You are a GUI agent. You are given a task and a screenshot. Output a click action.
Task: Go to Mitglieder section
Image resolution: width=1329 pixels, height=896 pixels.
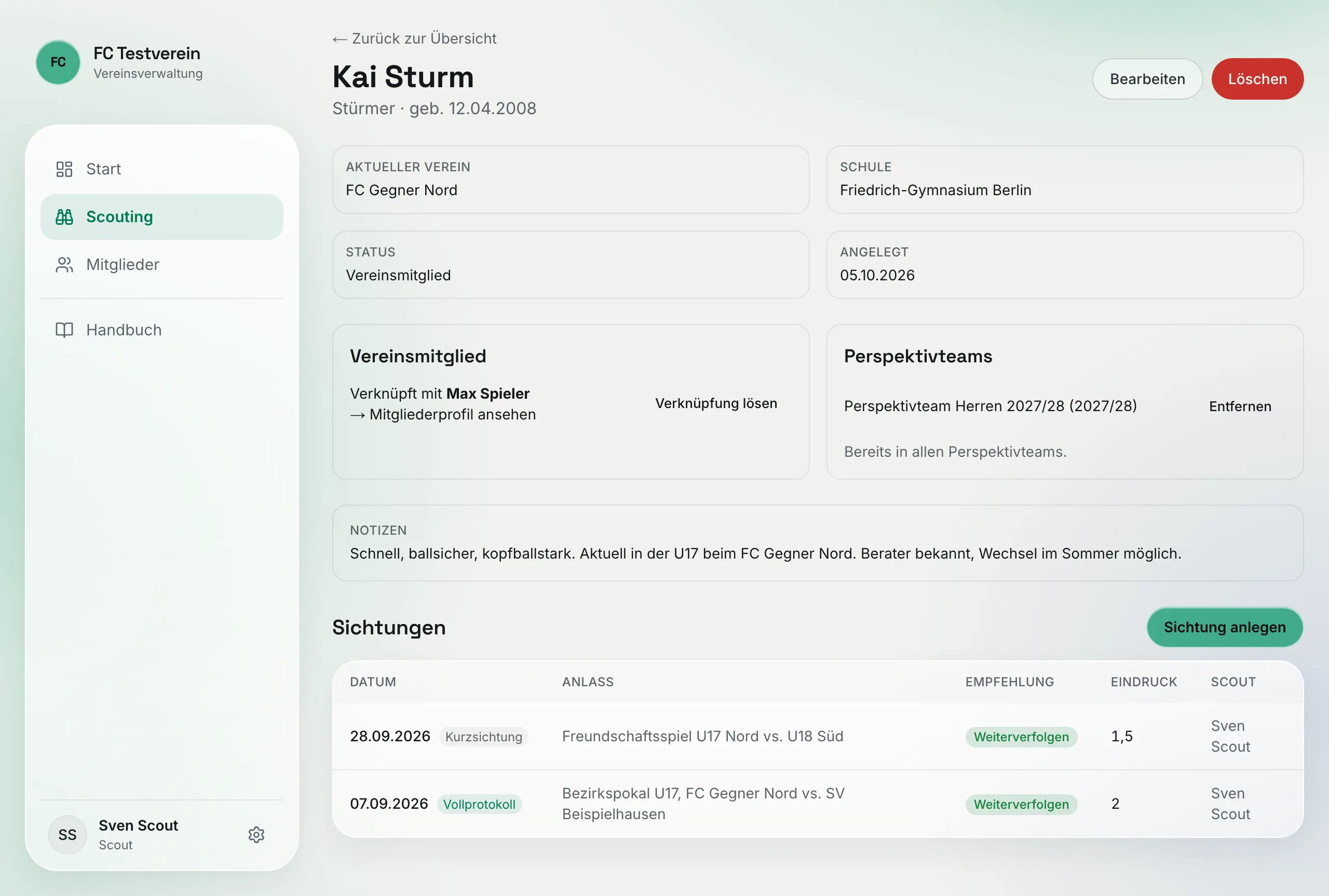click(x=161, y=265)
